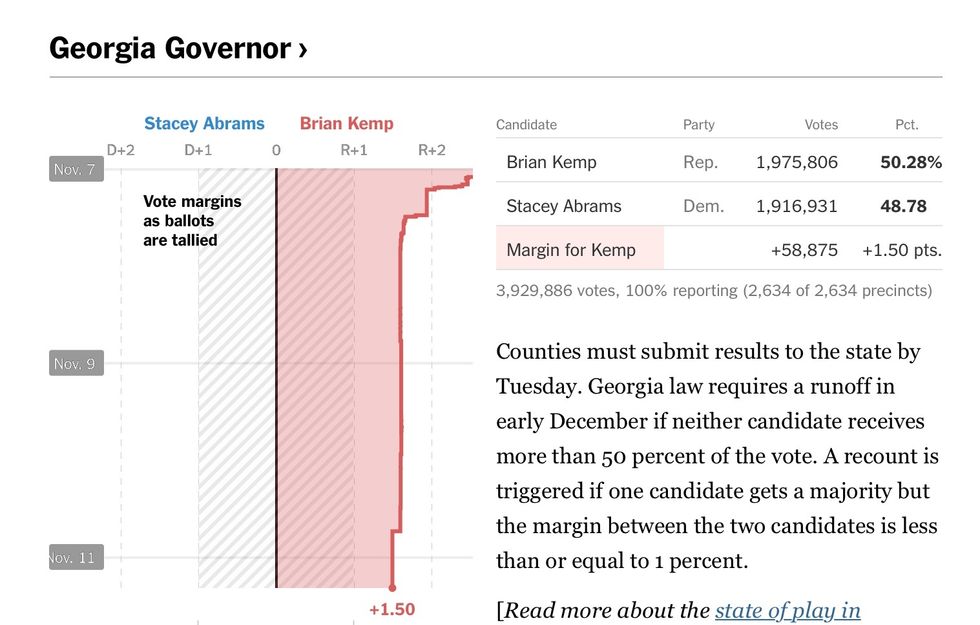The height and width of the screenshot is (625, 980).
Task: Click the Stacey Abrams chart label
Action: (204, 124)
